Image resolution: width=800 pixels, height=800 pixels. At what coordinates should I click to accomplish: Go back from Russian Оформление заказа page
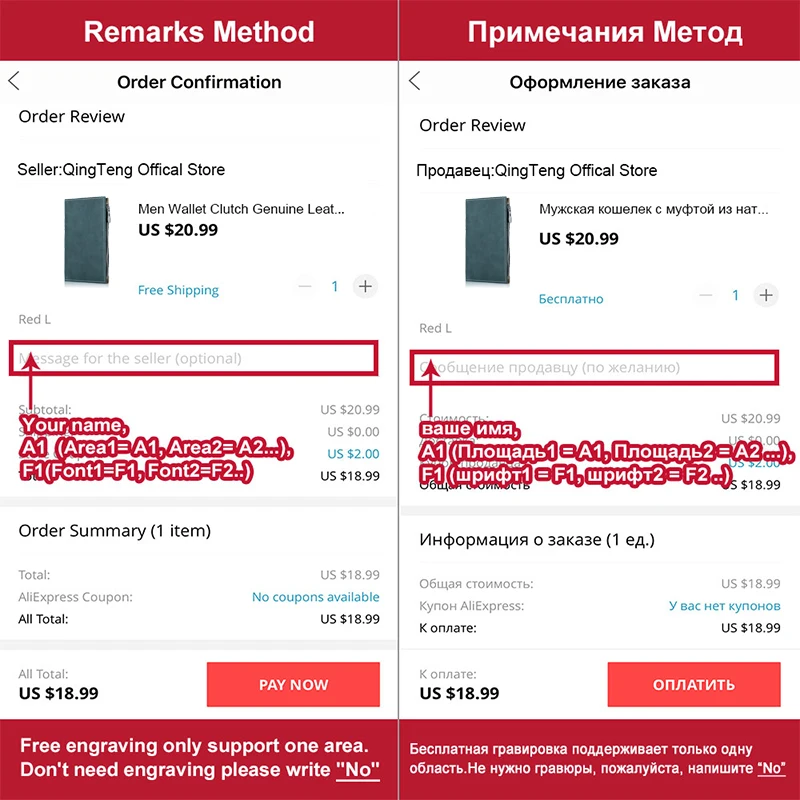point(415,82)
